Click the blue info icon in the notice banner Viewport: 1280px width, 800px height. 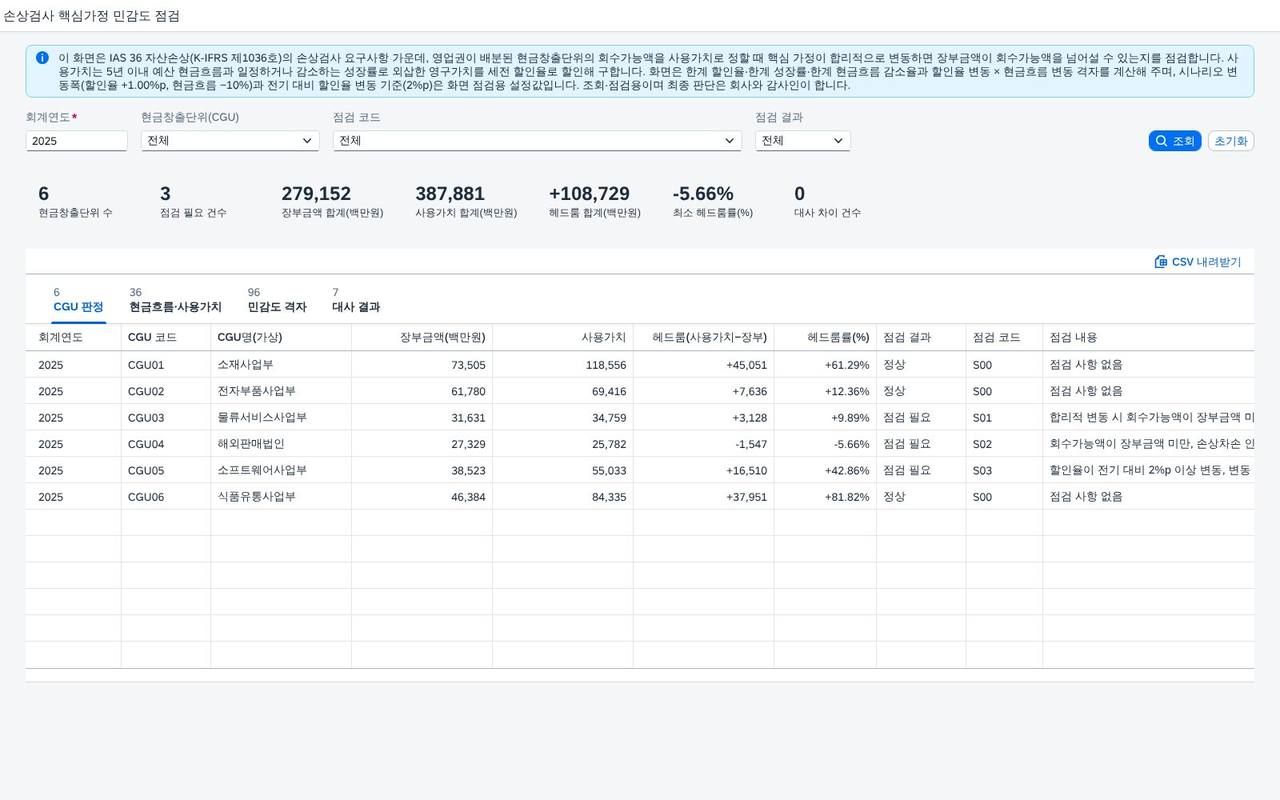[x=42, y=58]
